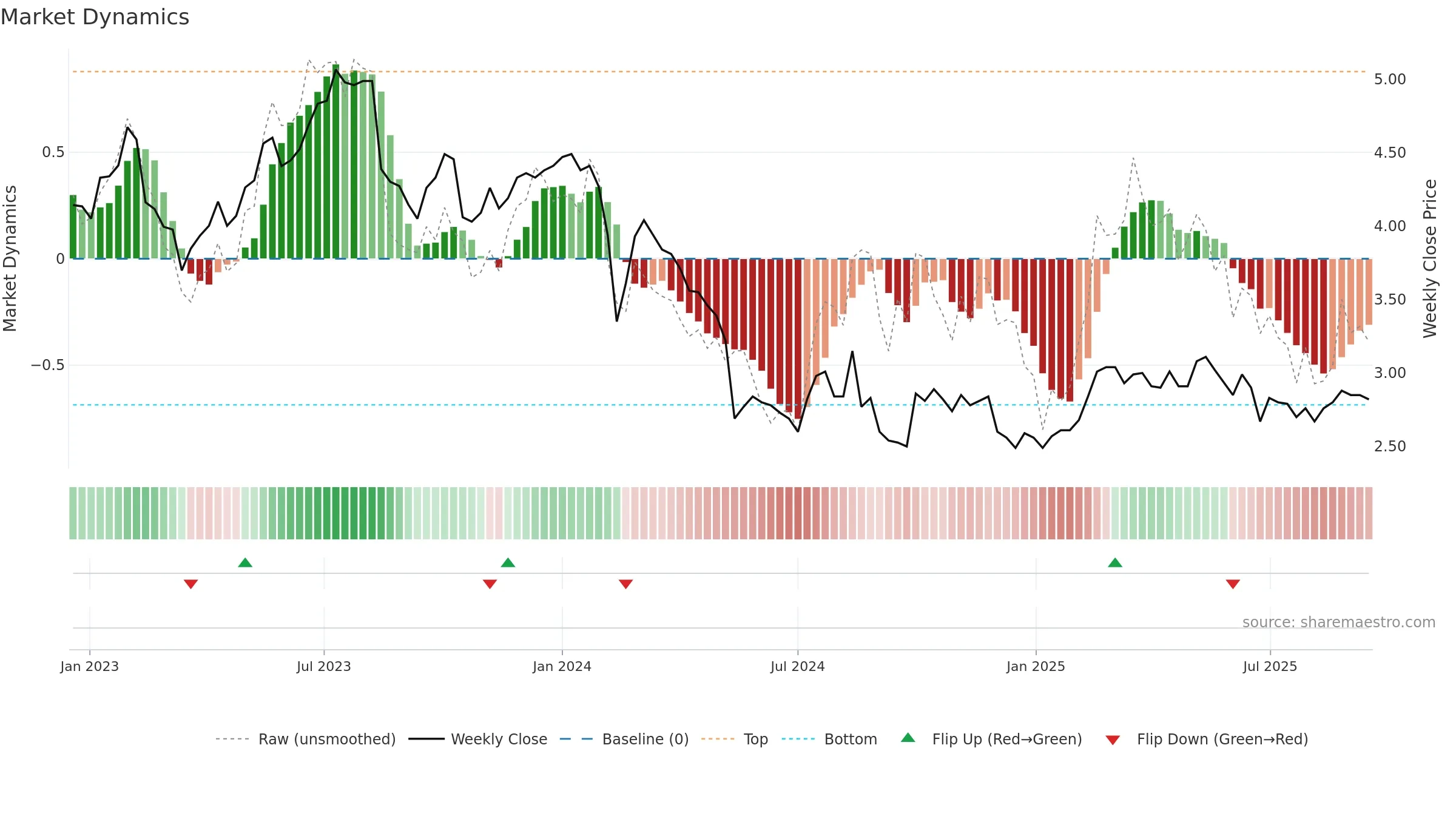
Task: Click the 2.50 price axis label
Action: pyautogui.click(x=1390, y=447)
